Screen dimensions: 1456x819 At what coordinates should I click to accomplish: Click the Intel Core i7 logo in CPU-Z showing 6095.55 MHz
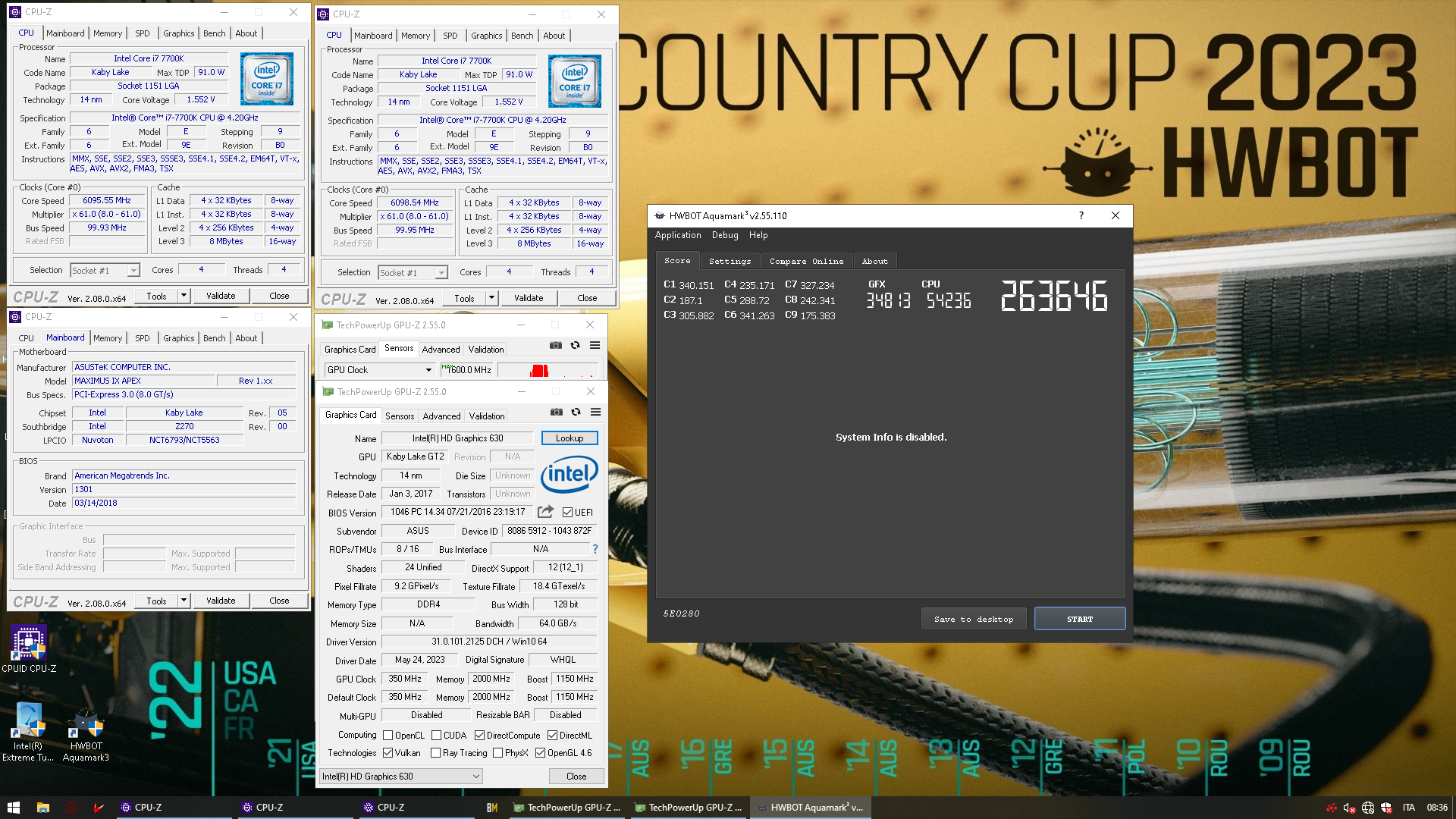click(x=267, y=79)
